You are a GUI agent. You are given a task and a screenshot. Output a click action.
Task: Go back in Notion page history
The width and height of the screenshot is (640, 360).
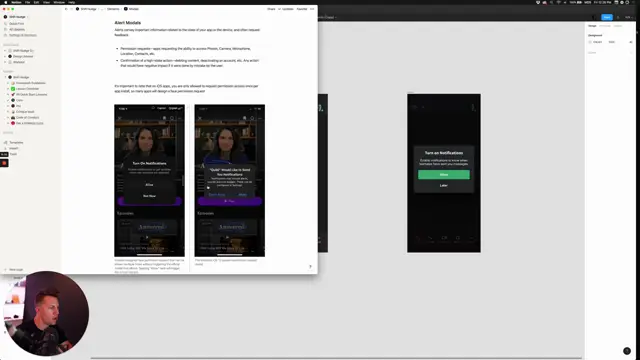click(67, 9)
